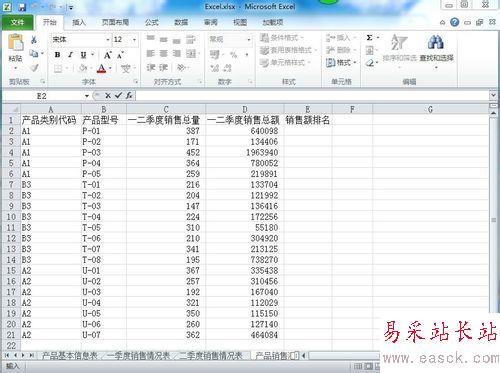Cancel formula entry with X

tap(108, 96)
